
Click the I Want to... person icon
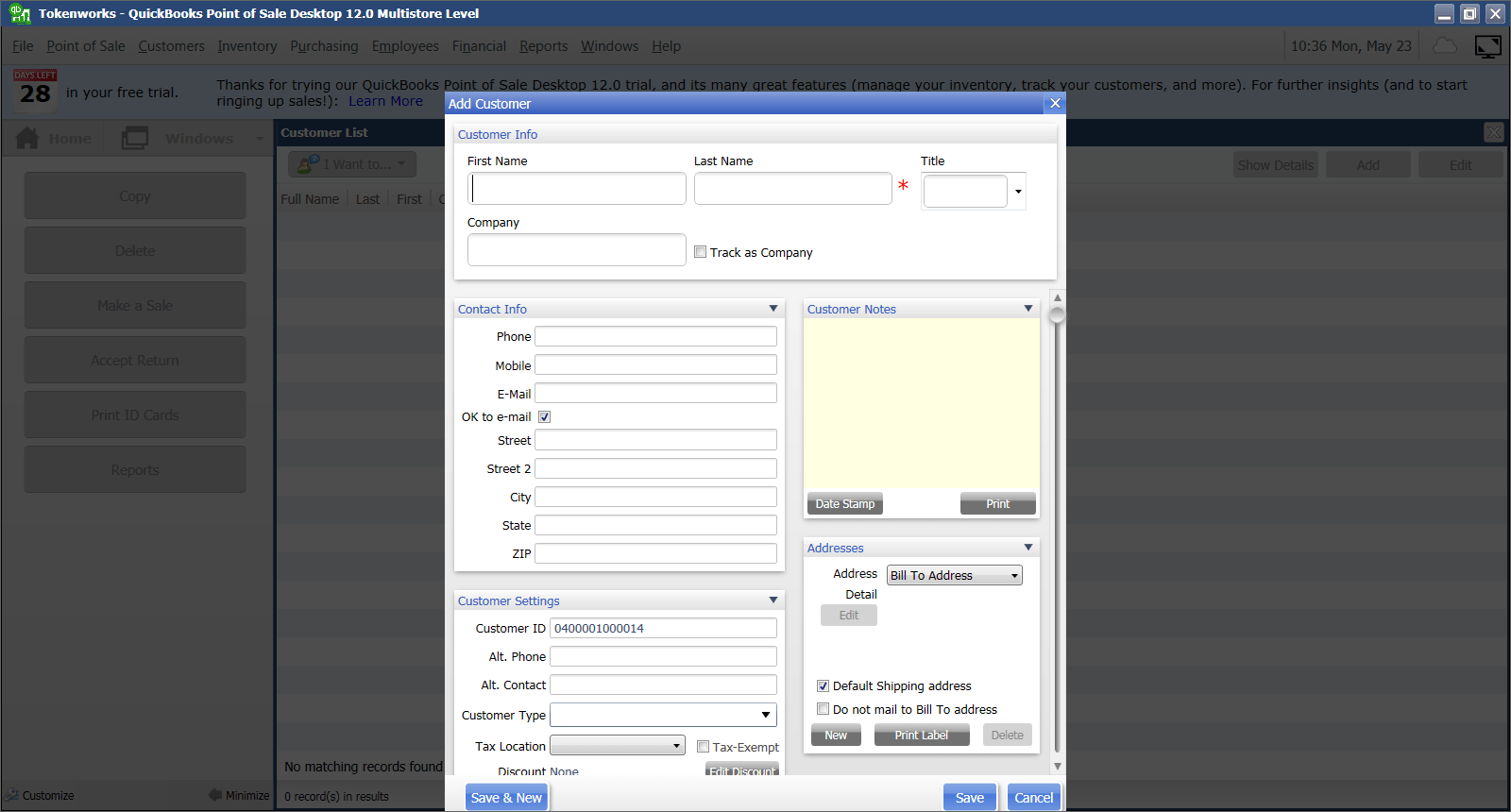pyautogui.click(x=308, y=164)
